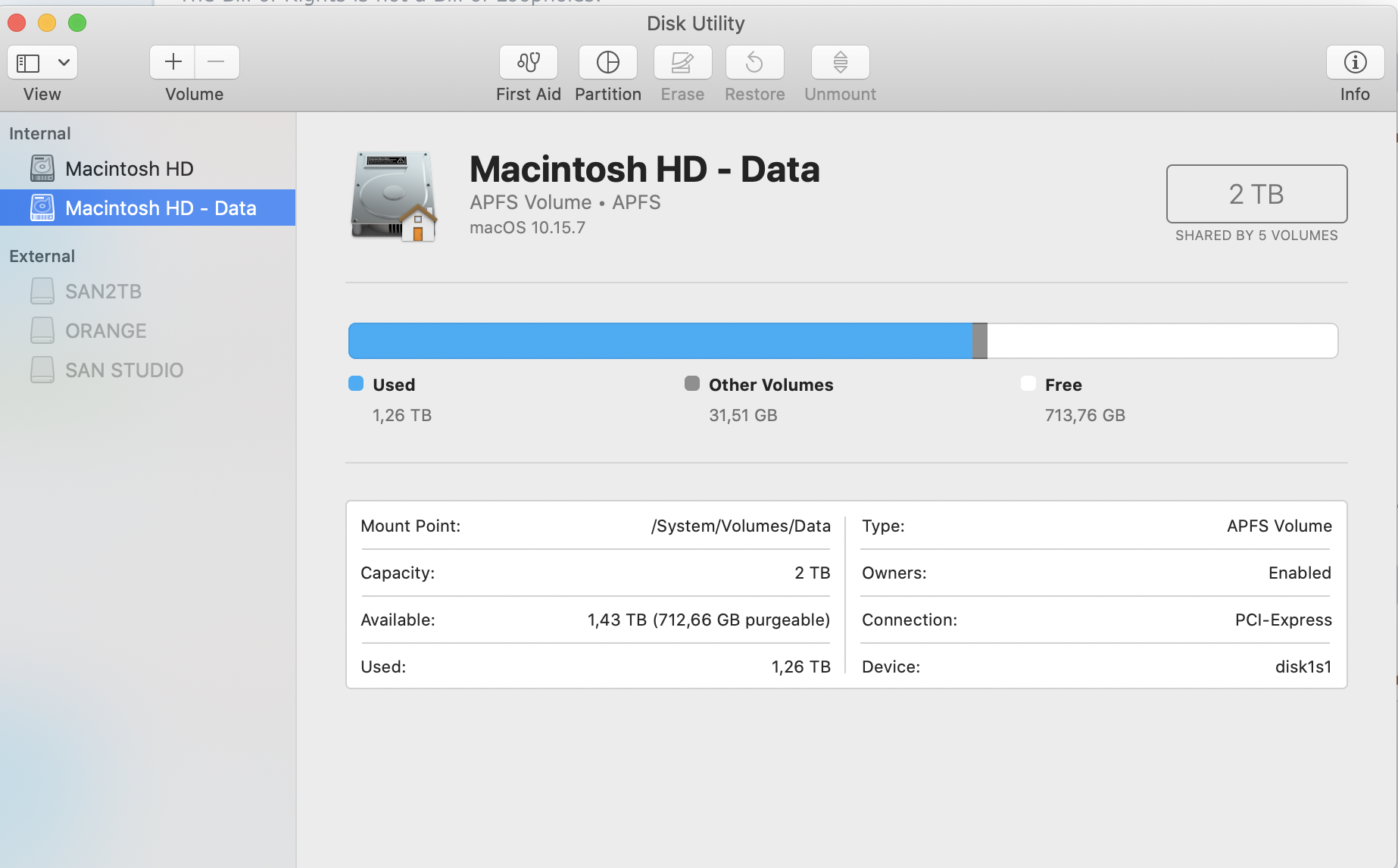
Task: Open the View sidebar icon
Action: [29, 63]
